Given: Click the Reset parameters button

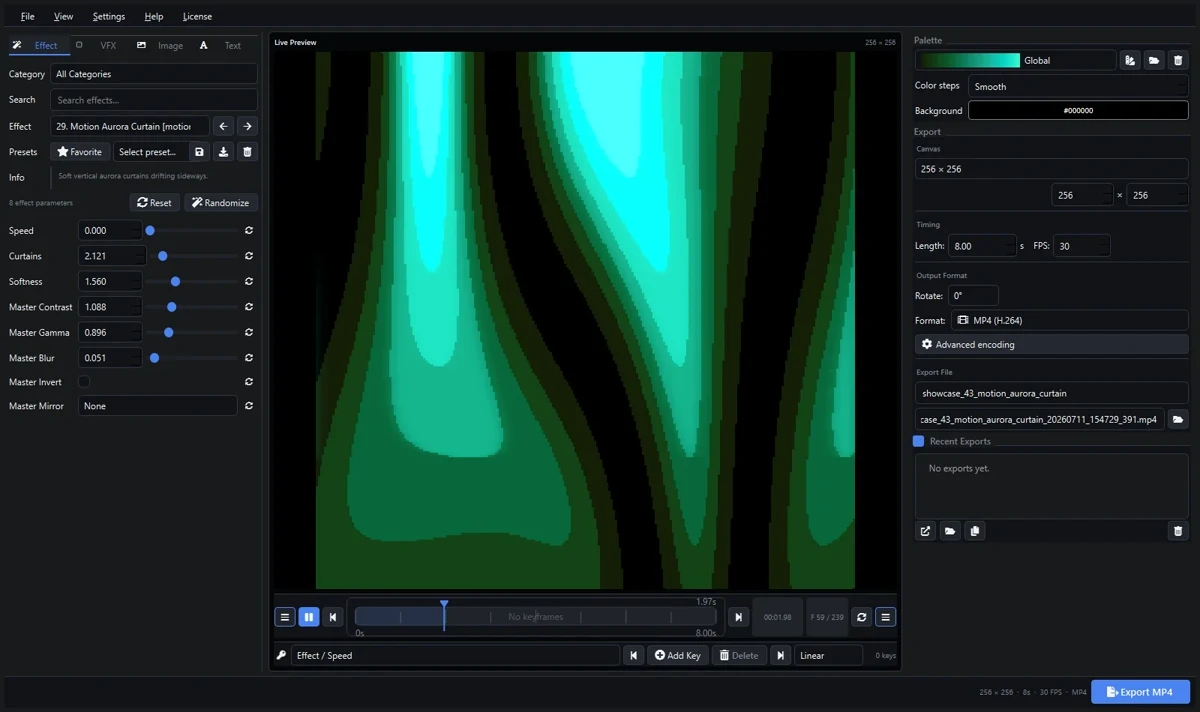Looking at the screenshot, I should [x=154, y=202].
